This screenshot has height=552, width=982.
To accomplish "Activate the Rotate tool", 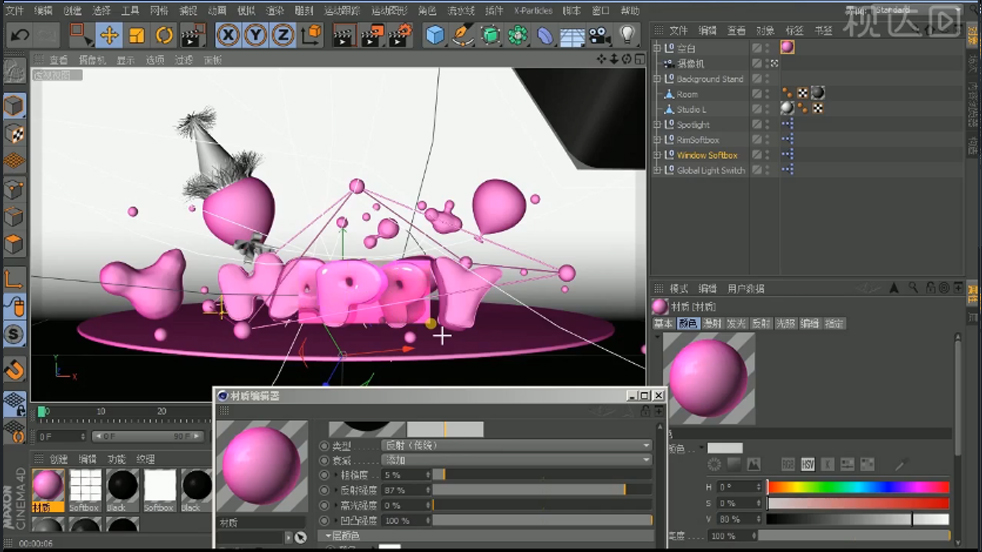I will coord(164,35).
